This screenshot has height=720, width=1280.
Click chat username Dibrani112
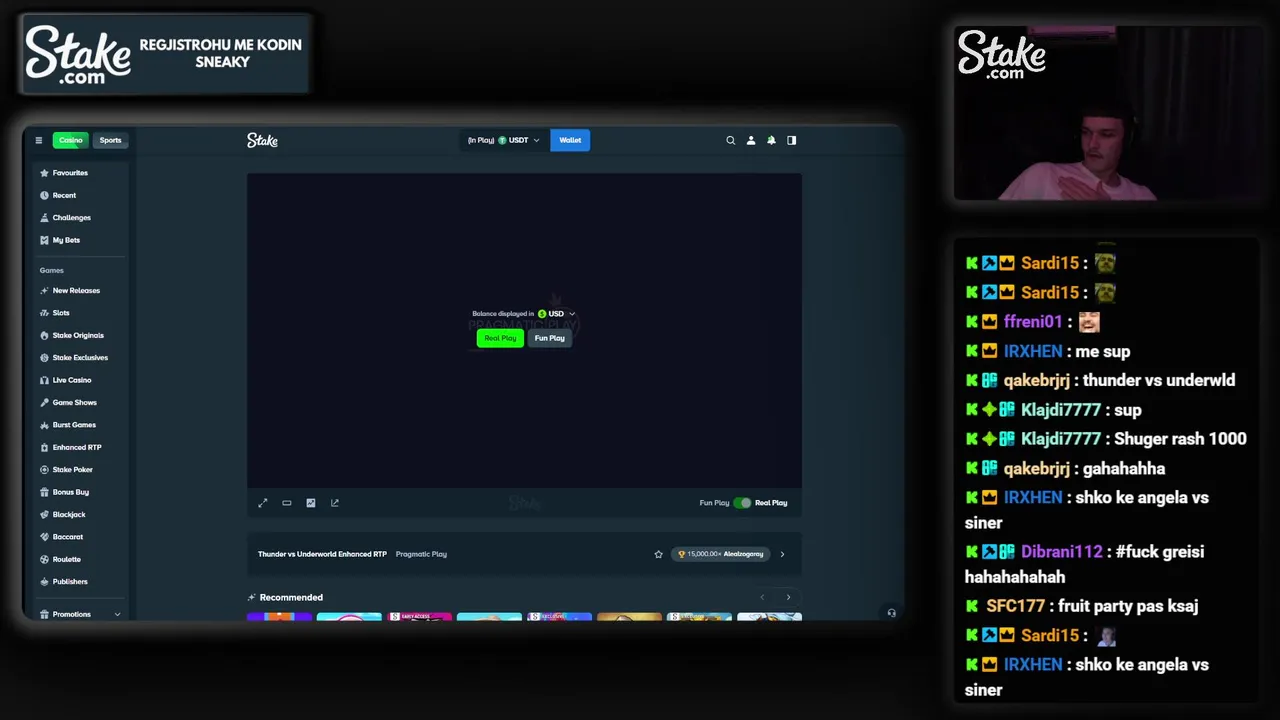[1061, 552]
